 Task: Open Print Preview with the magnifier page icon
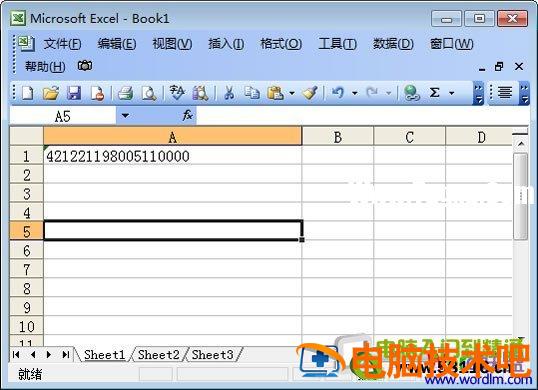[x=149, y=93]
